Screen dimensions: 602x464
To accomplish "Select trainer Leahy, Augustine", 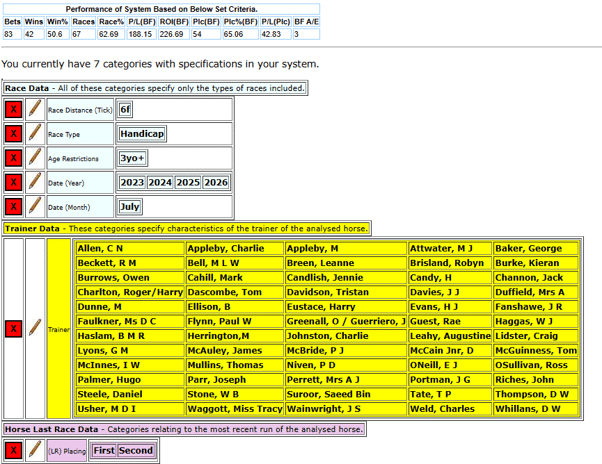I will tap(450, 336).
